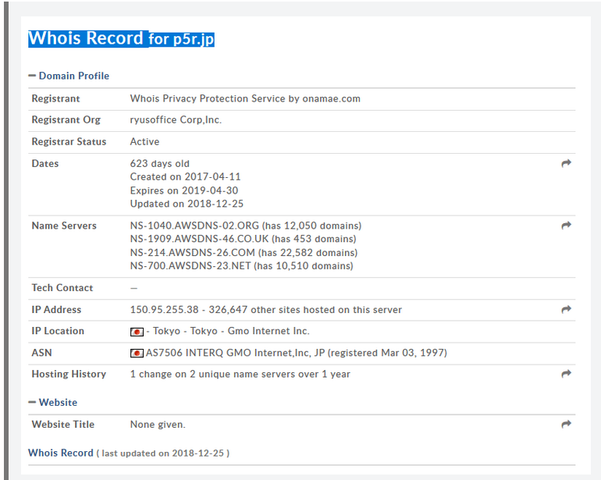Click 'Expires on 2019-04-30'
601x480 pixels.
pos(184,191)
